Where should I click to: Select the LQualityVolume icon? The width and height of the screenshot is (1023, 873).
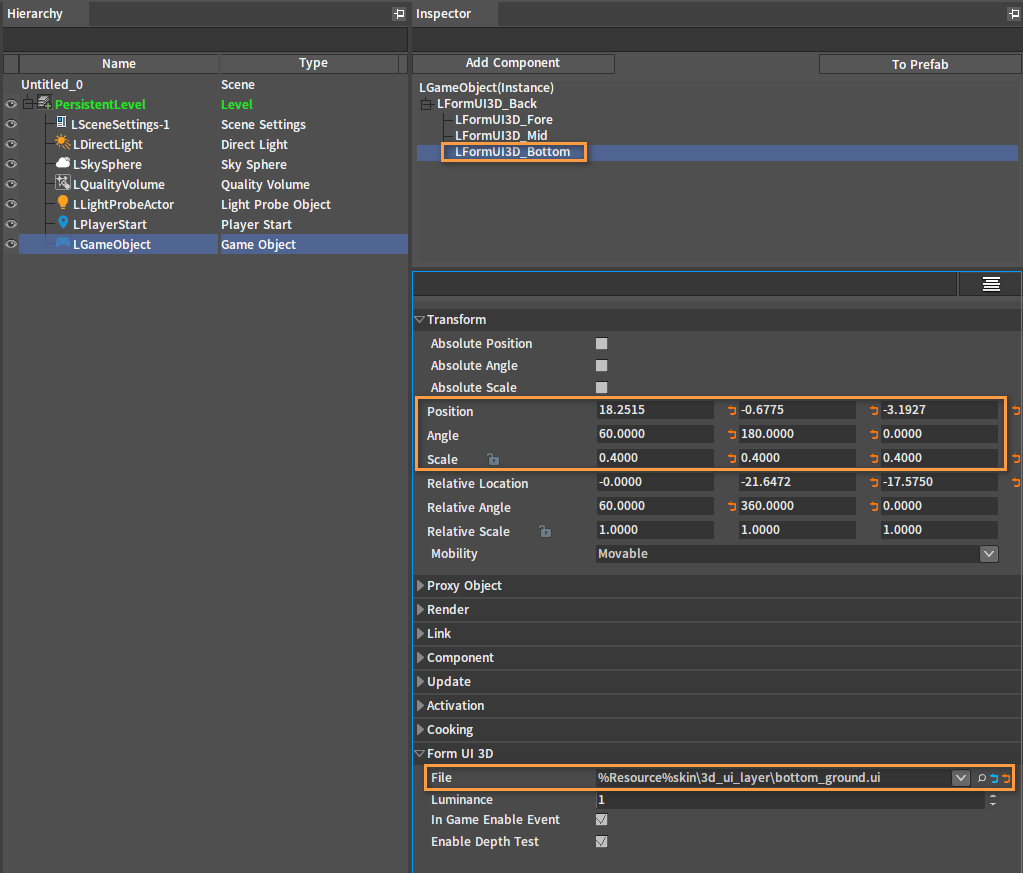63,183
